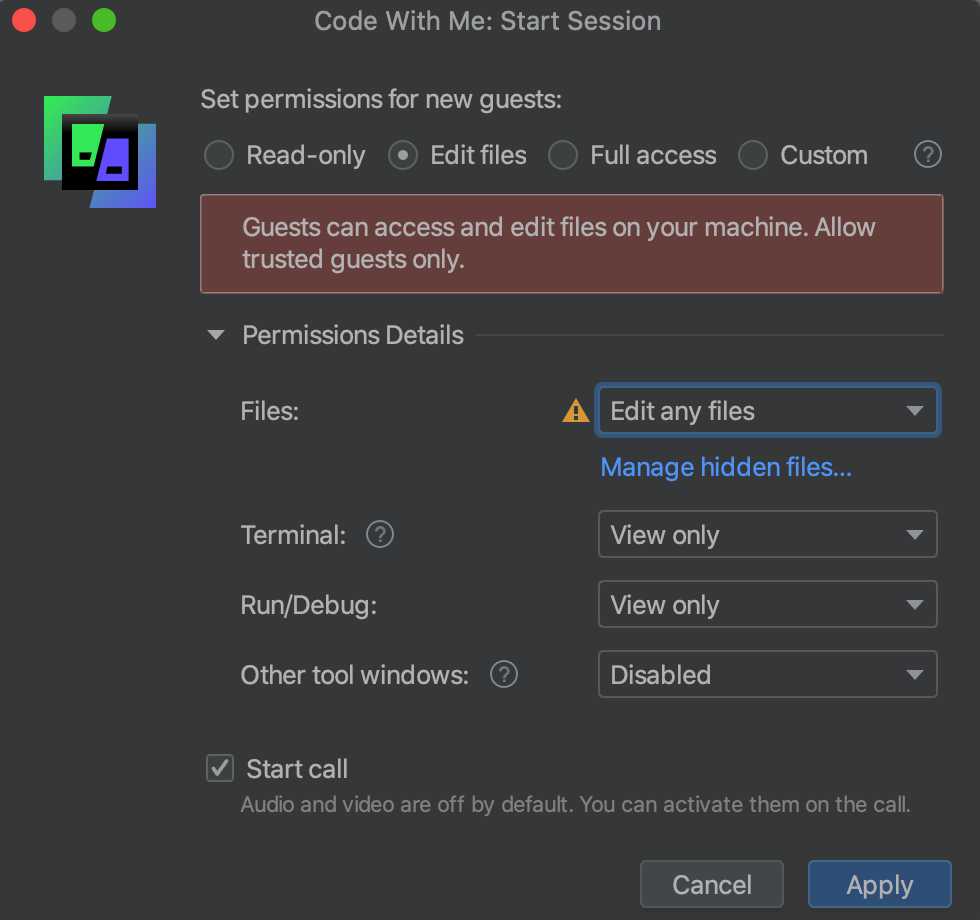Select the Read-only permission option
This screenshot has width=980, height=920.
219,156
